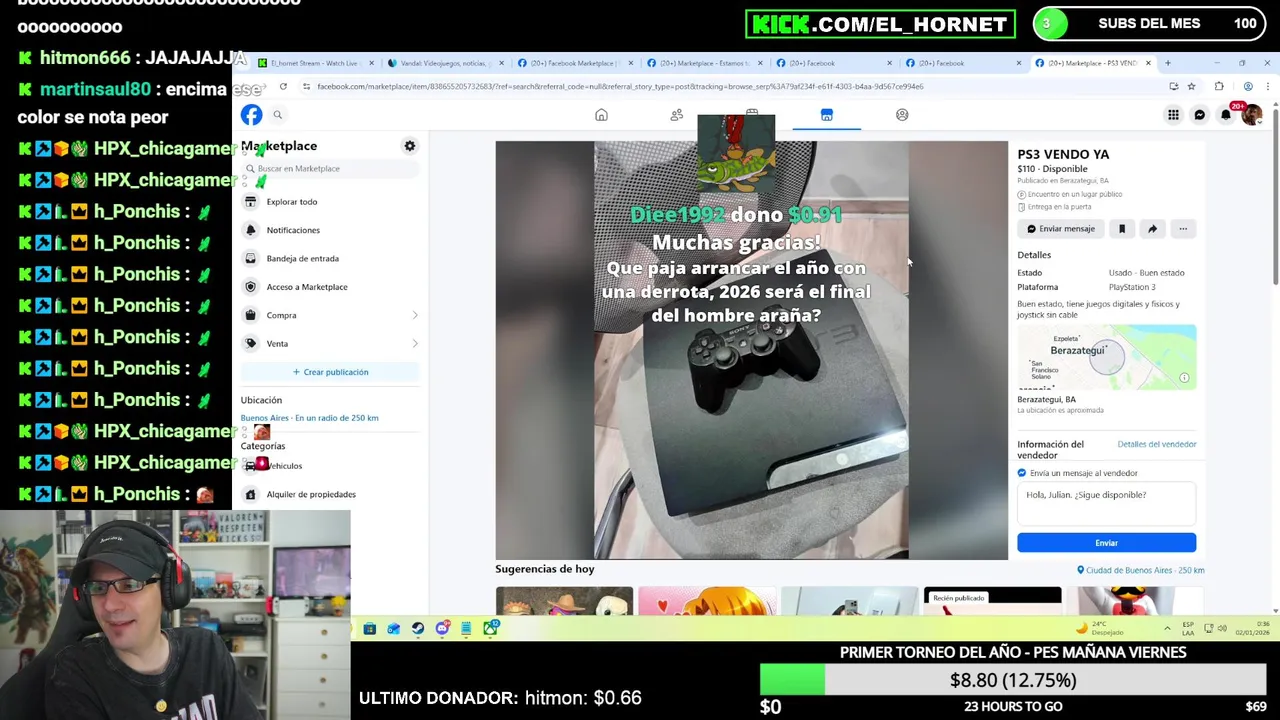Image resolution: width=1280 pixels, height=720 pixels.
Task: Expand the Venta submenu chevron
Action: (415, 344)
